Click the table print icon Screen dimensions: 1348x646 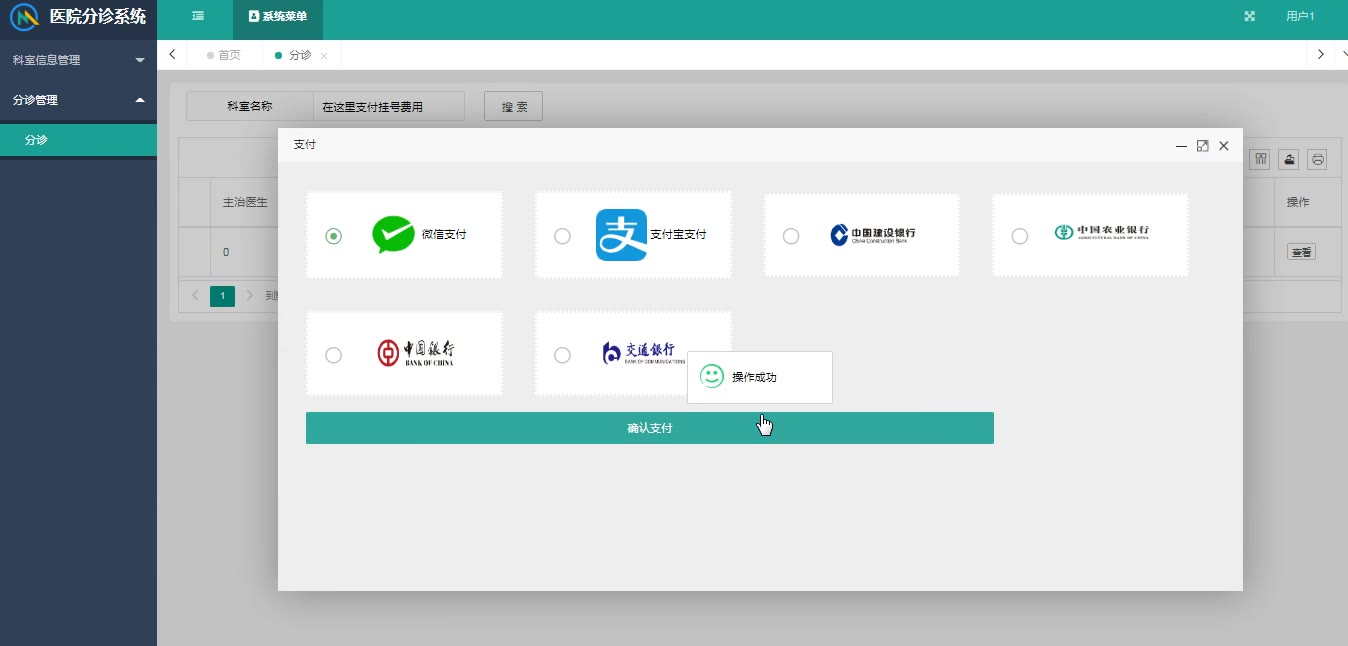click(1318, 159)
